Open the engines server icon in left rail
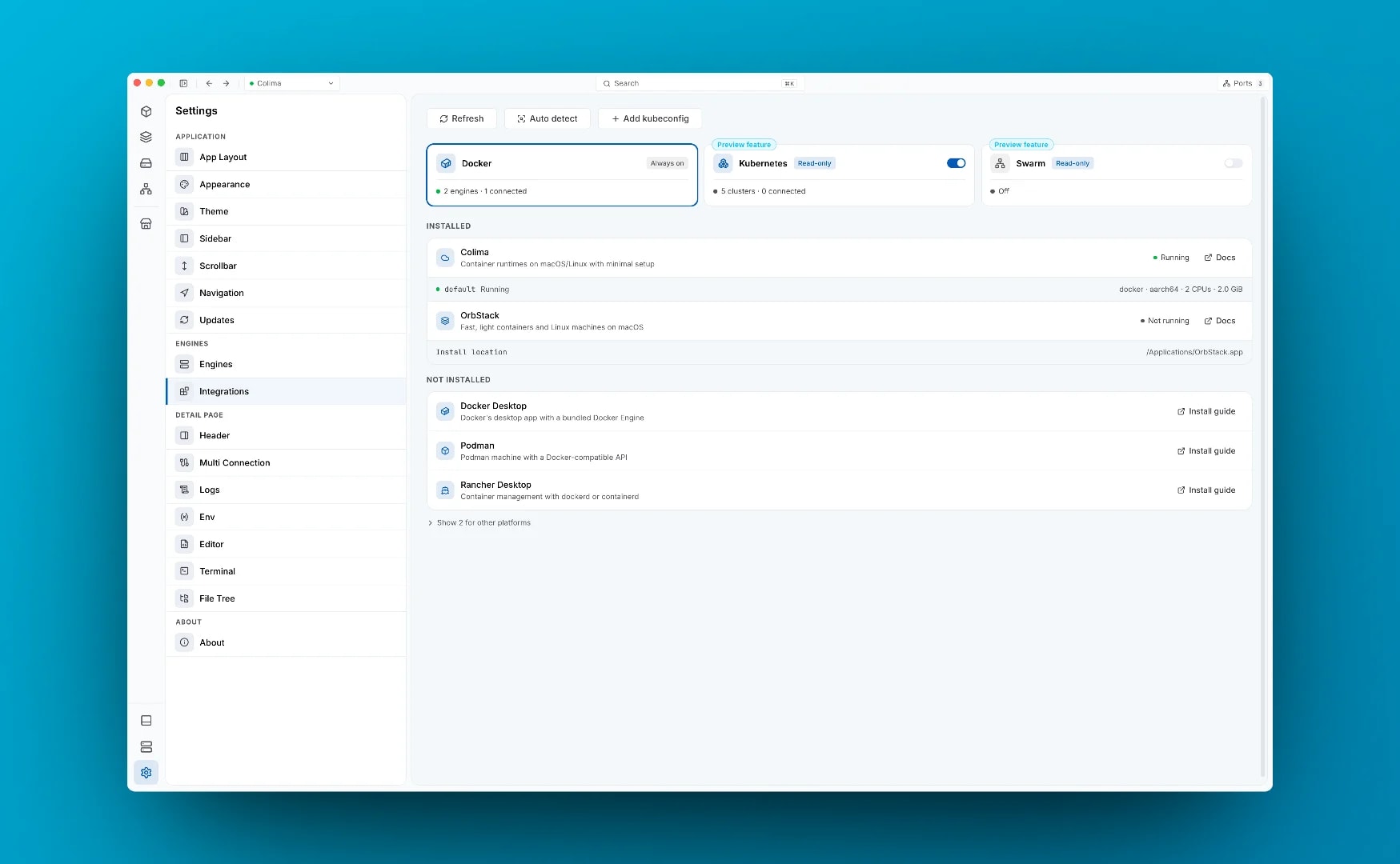The height and width of the screenshot is (864, 1400). click(146, 747)
